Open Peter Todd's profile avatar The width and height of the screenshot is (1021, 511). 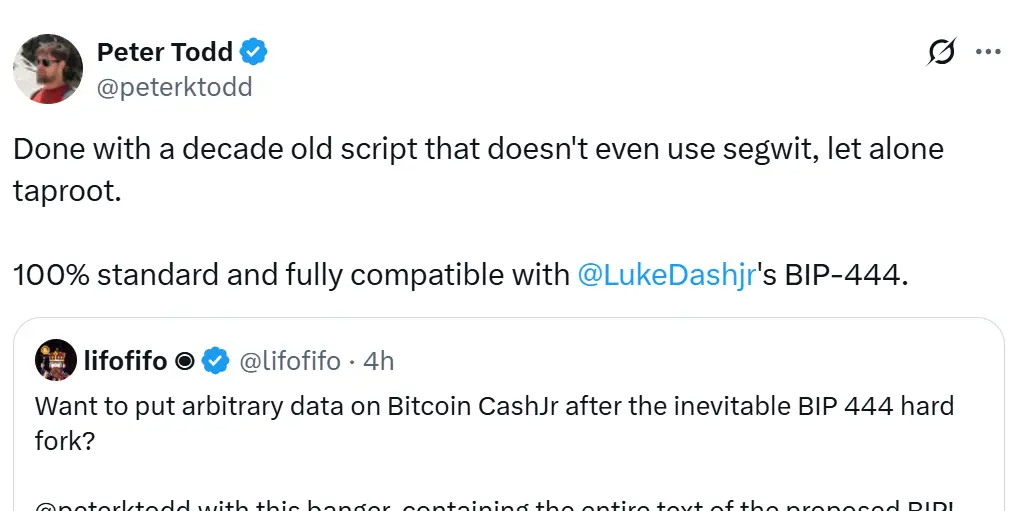pos(48,69)
